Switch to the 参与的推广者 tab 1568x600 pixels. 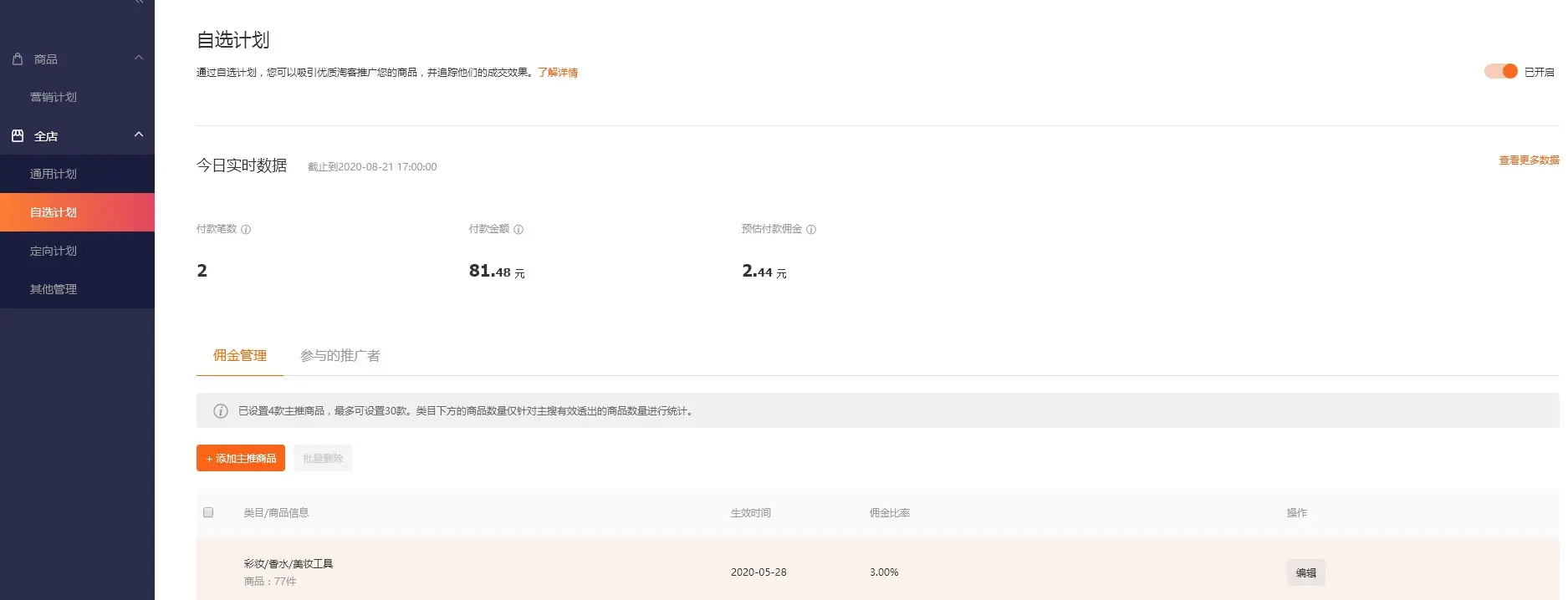(x=340, y=356)
